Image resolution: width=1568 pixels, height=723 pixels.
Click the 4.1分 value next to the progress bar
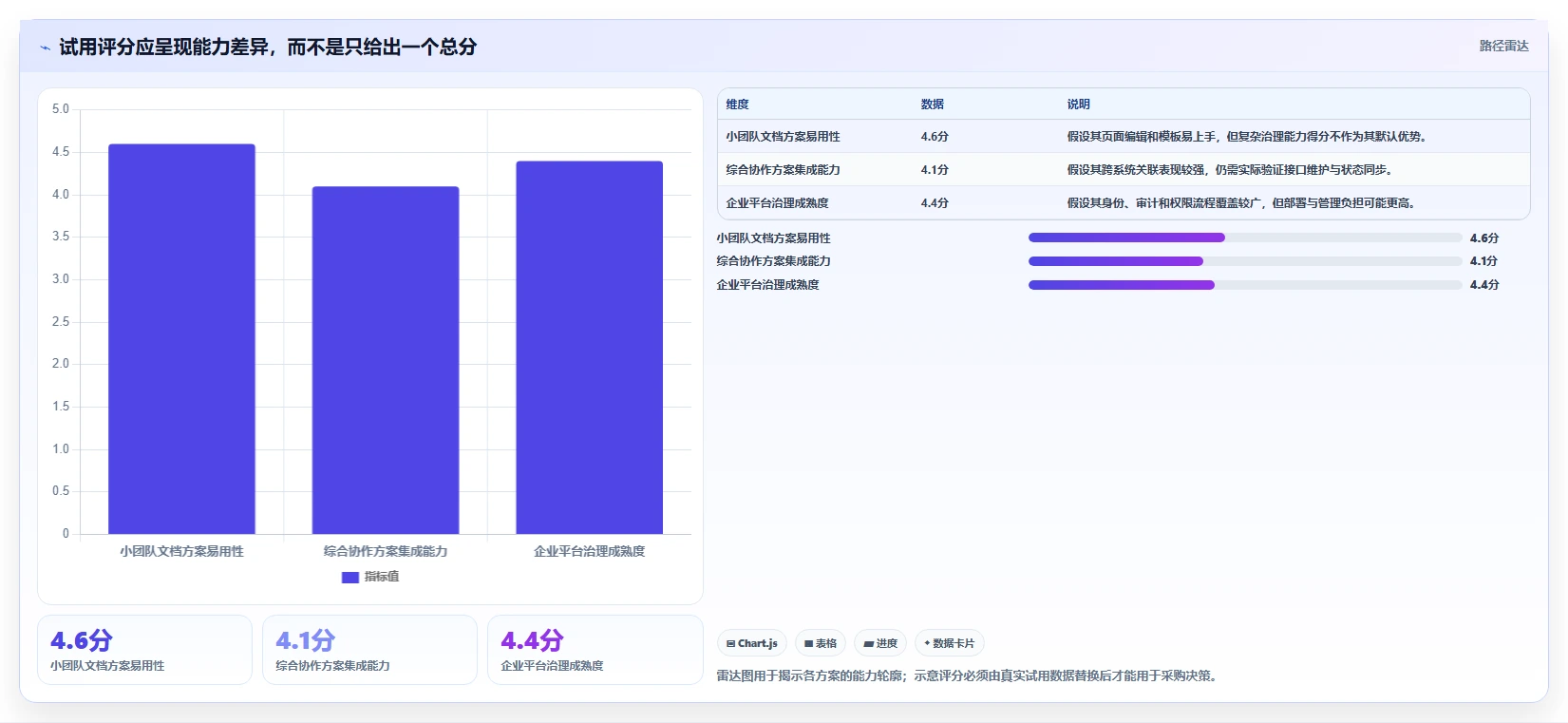(x=1484, y=261)
